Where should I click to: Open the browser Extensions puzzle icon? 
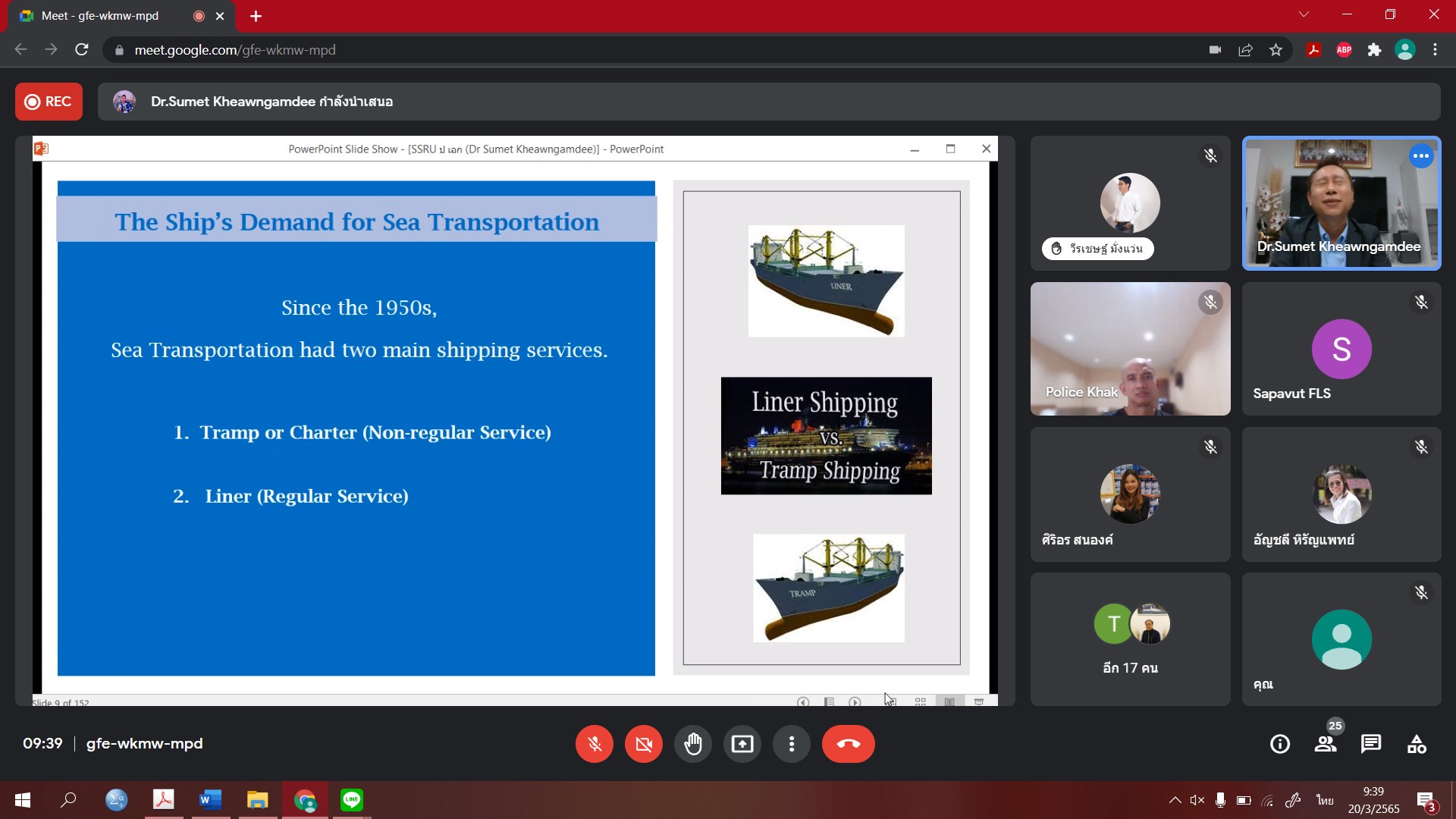pos(1374,50)
